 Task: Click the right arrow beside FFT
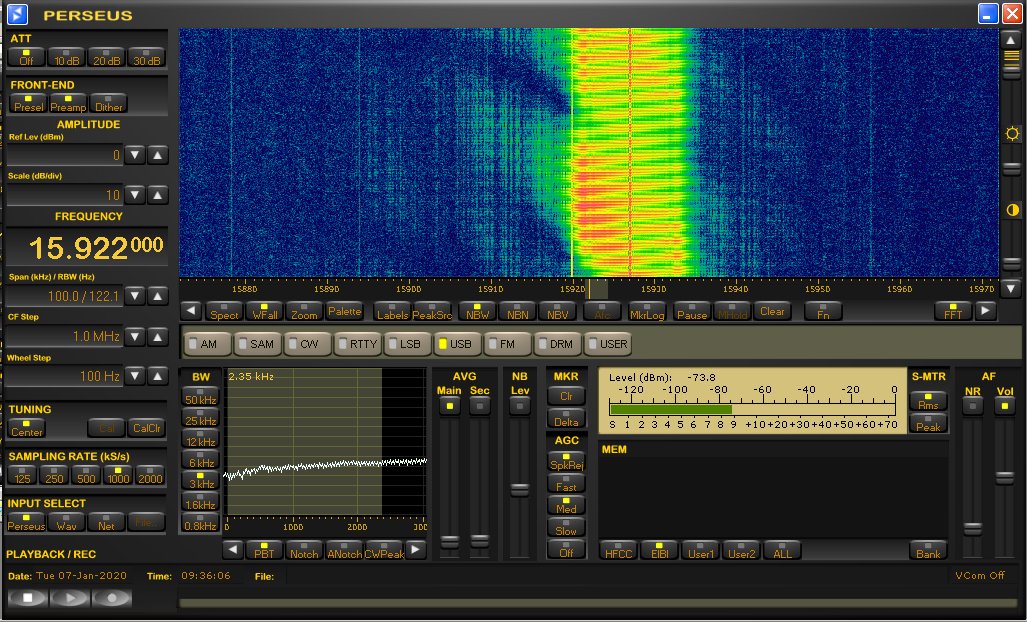[985, 311]
